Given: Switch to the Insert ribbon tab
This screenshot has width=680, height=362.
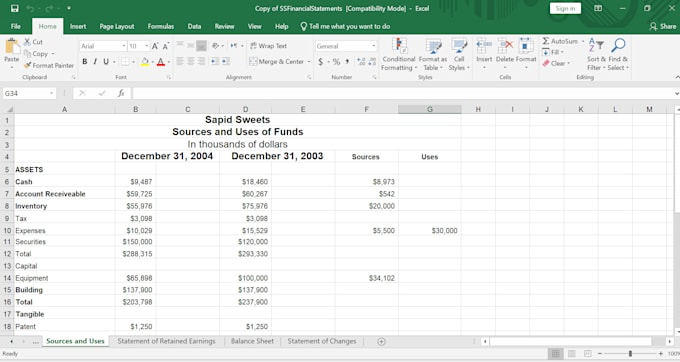Looking at the screenshot, I should [78, 26].
